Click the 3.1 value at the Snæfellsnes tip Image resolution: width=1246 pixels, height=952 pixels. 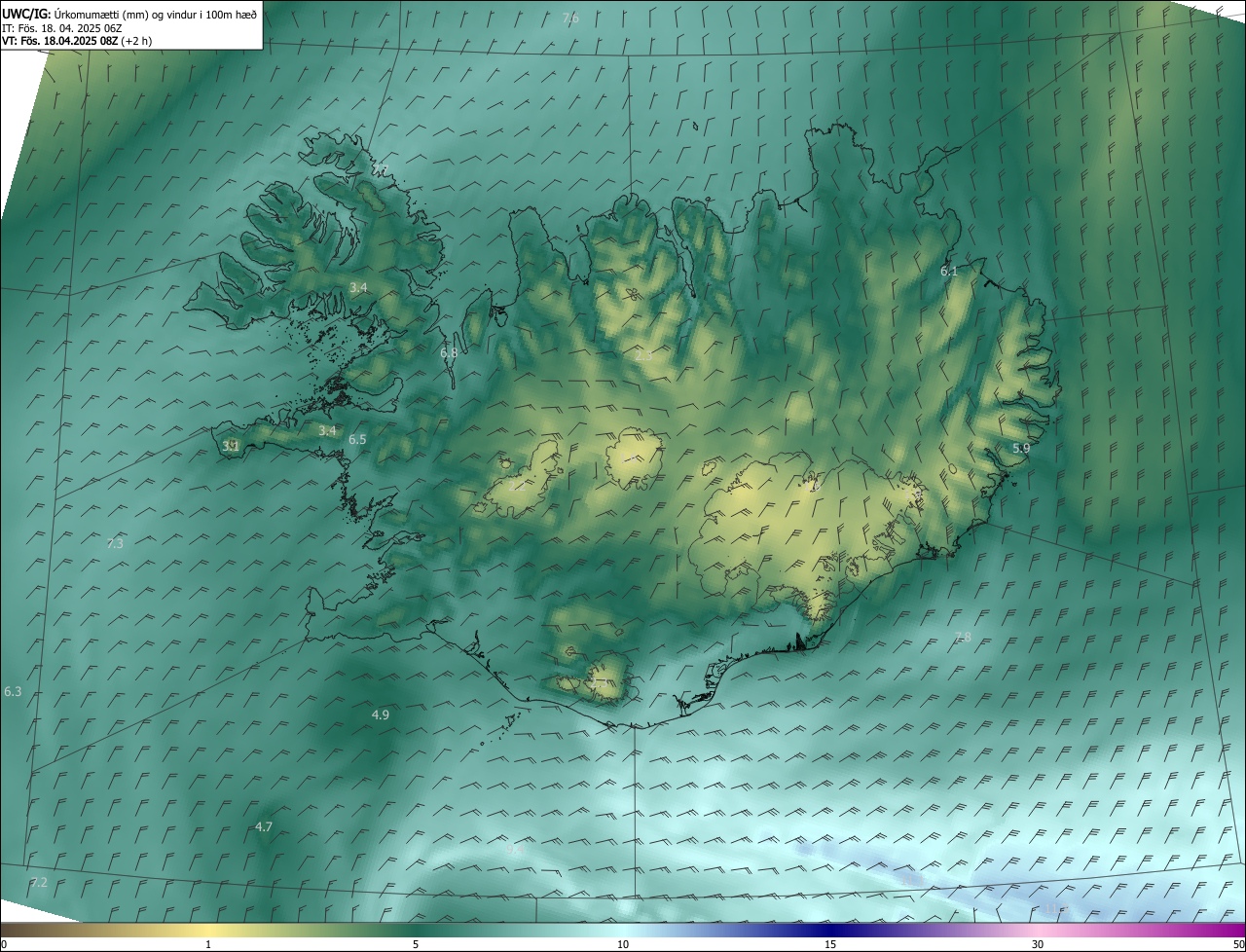pos(231,446)
